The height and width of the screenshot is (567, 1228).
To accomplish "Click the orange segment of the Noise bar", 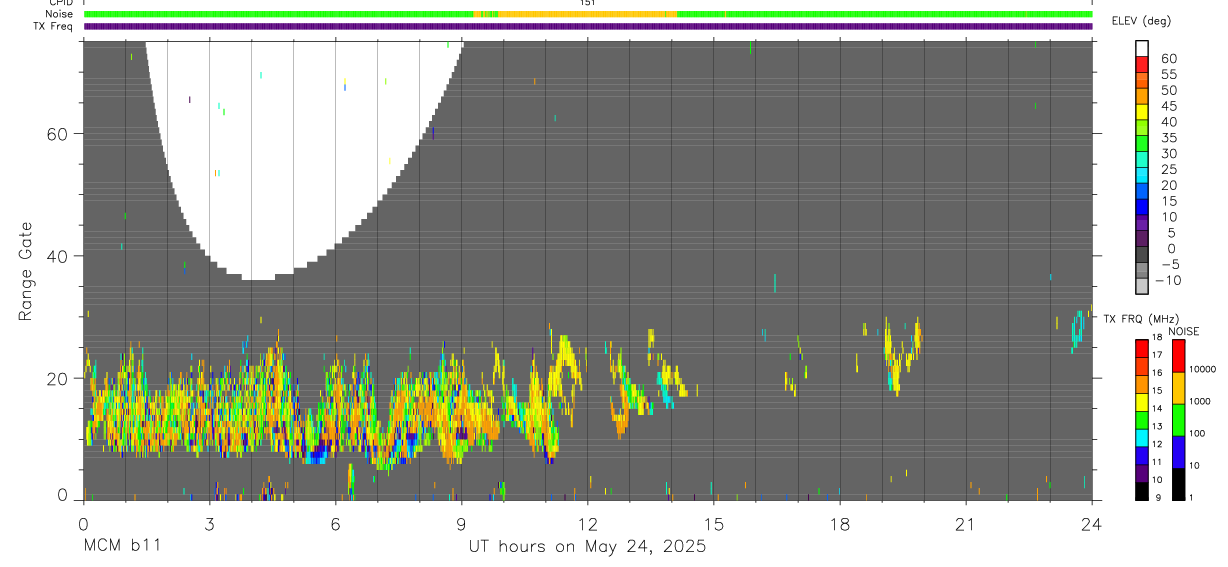I will pyautogui.click(x=576, y=14).
